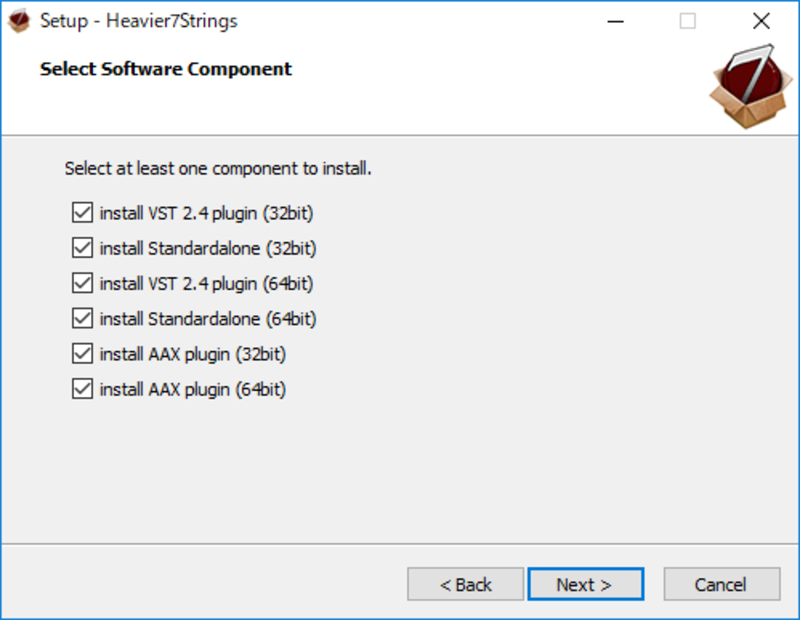This screenshot has height=620, width=800.
Task: Uncheck install VST 2.4 plugin (32bit) checkbox
Action: pyautogui.click(x=82, y=213)
